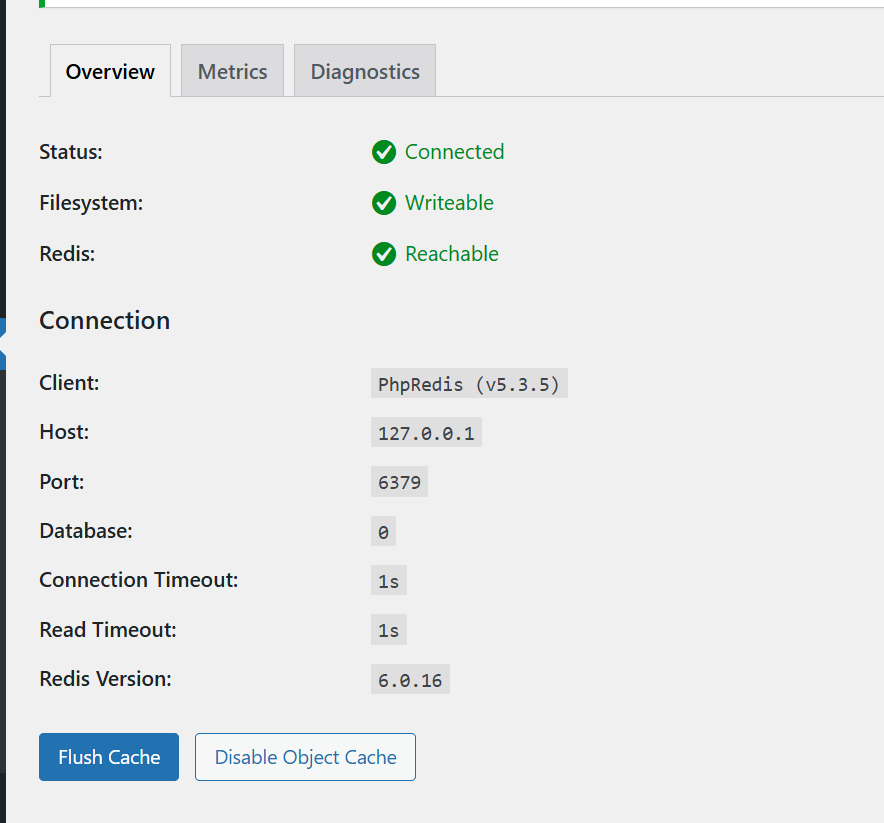Image resolution: width=884 pixels, height=823 pixels.
Task: Click the 'Connection' section heading
Action: (104, 320)
